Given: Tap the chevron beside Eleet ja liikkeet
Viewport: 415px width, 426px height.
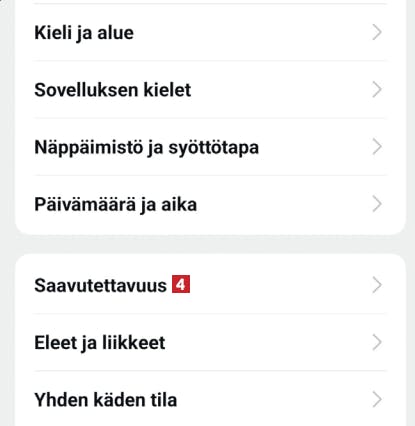Looking at the screenshot, I should pos(377,342).
